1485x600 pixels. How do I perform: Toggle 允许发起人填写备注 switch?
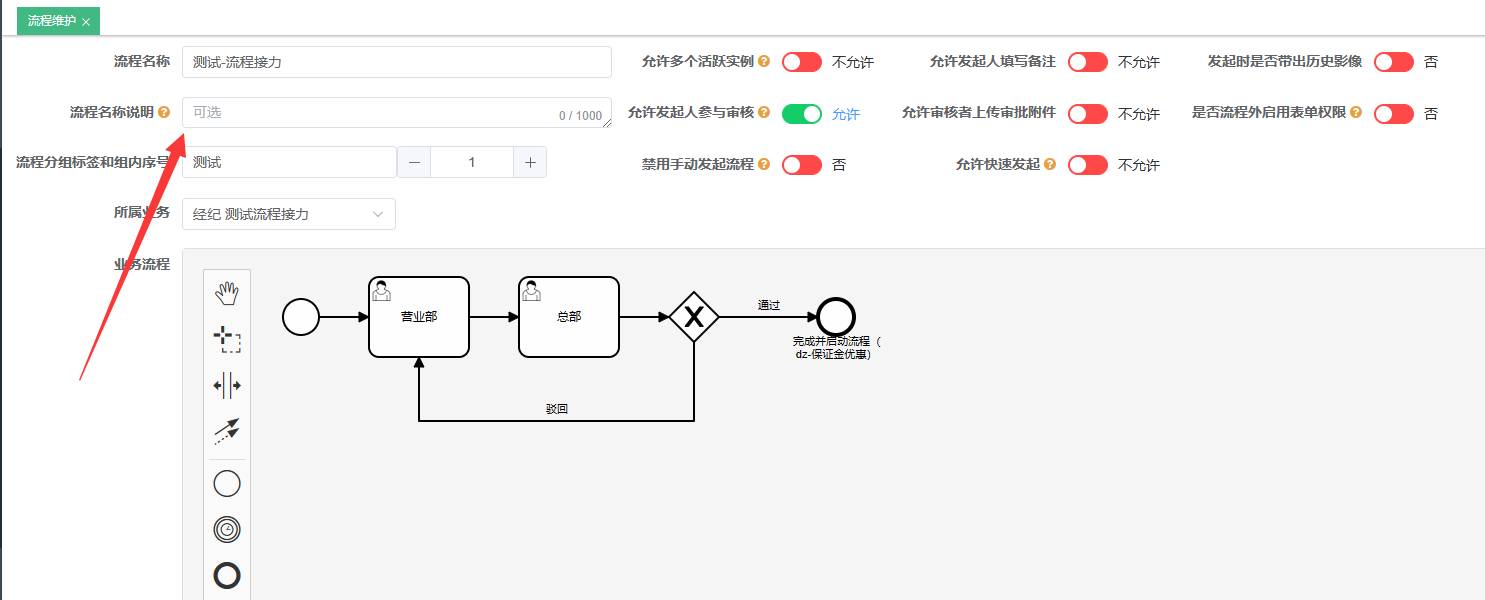(1088, 62)
